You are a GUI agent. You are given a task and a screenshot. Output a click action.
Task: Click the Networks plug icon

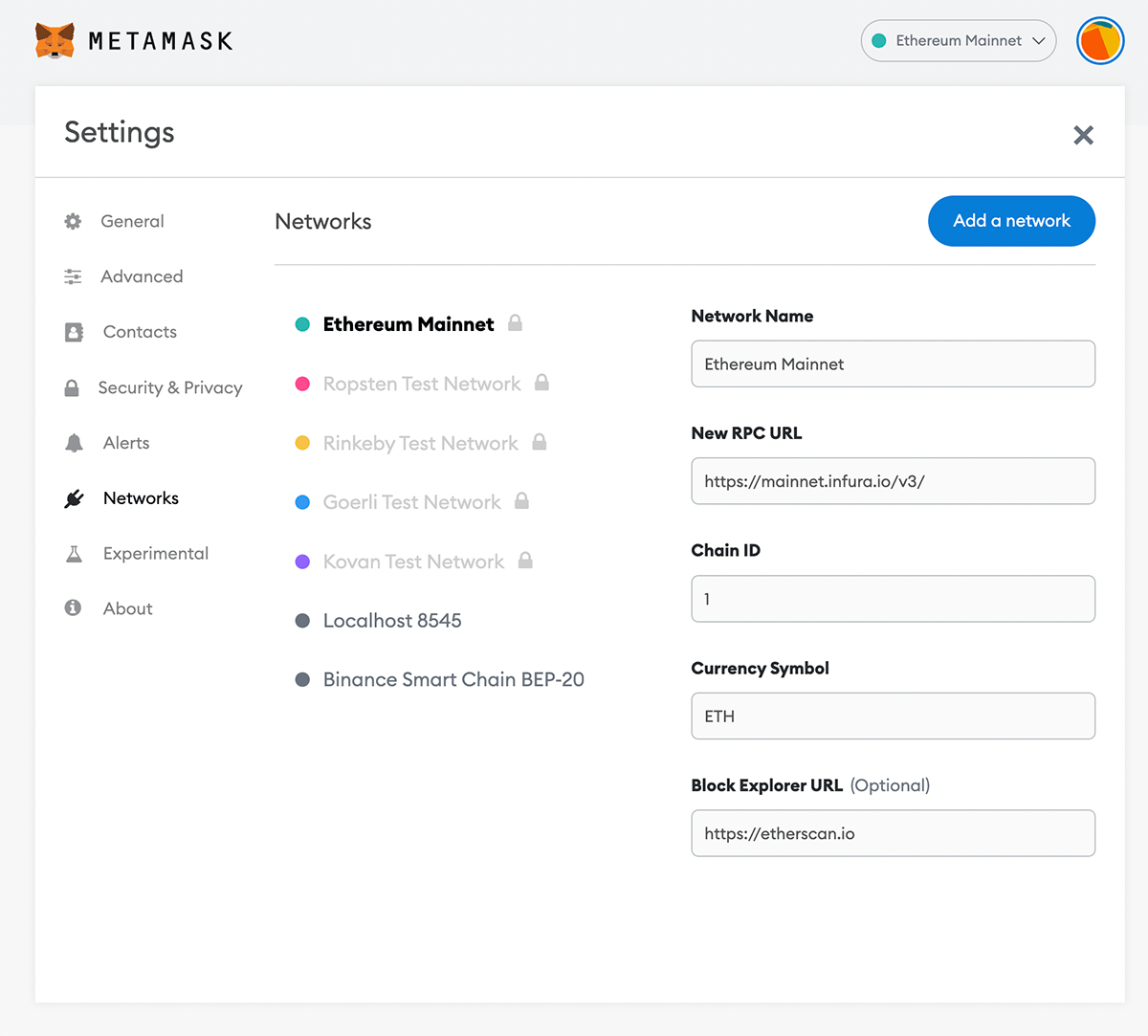coord(74,498)
